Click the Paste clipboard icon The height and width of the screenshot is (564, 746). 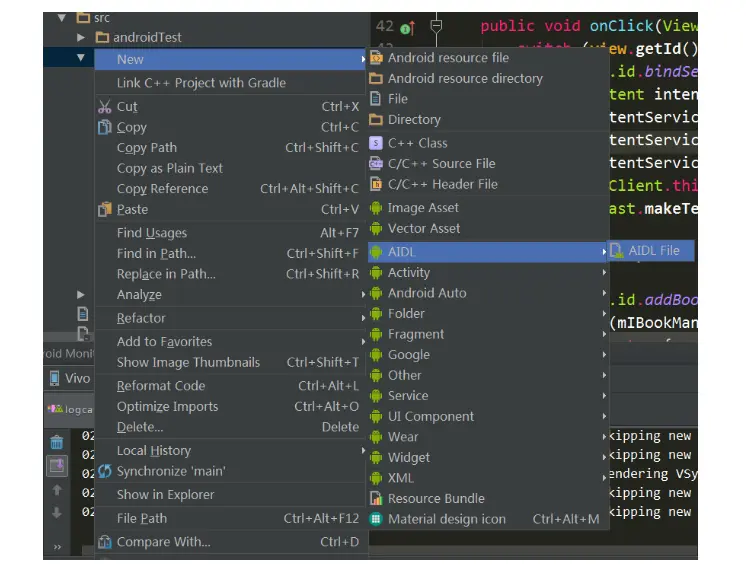(105, 209)
